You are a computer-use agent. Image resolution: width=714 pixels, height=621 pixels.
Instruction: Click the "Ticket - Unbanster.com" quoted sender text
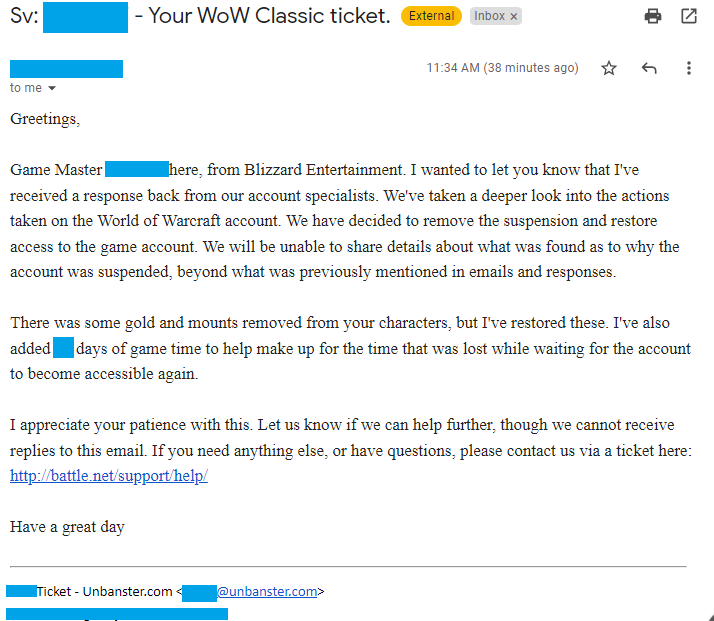[x=105, y=591]
